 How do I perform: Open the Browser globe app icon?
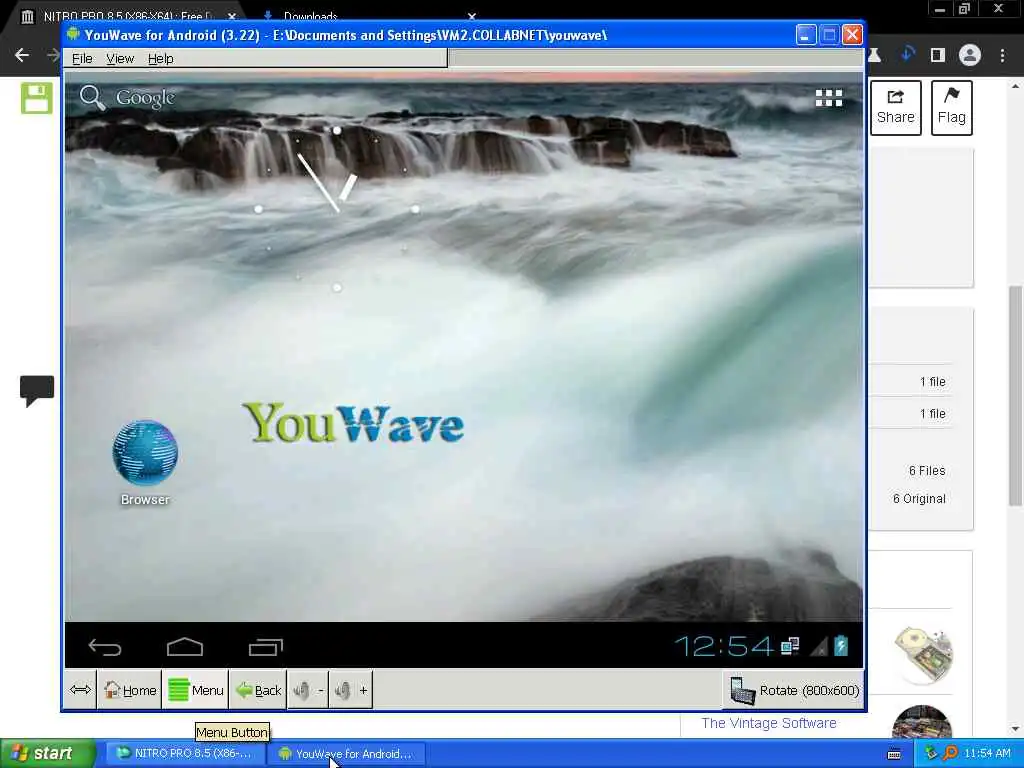point(145,453)
